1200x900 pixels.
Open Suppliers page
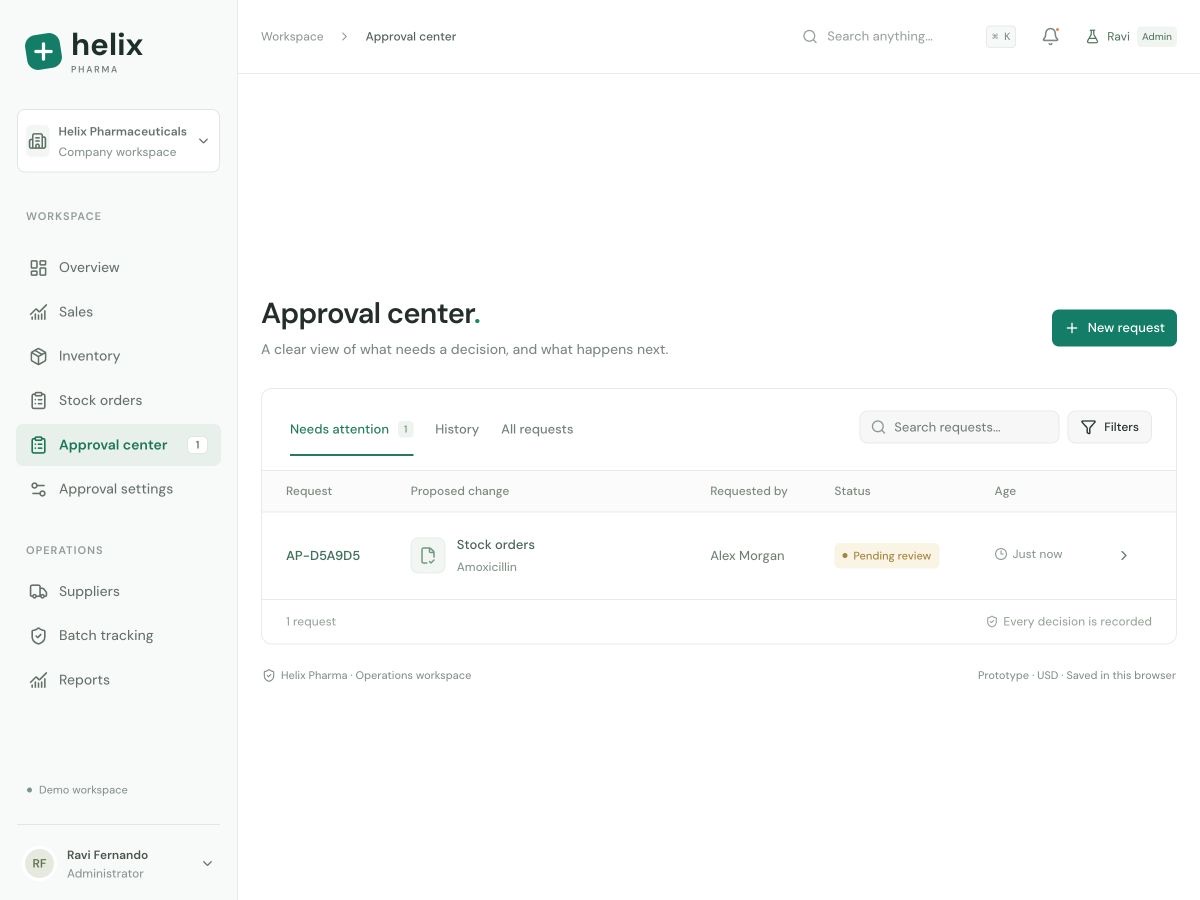[118, 591]
